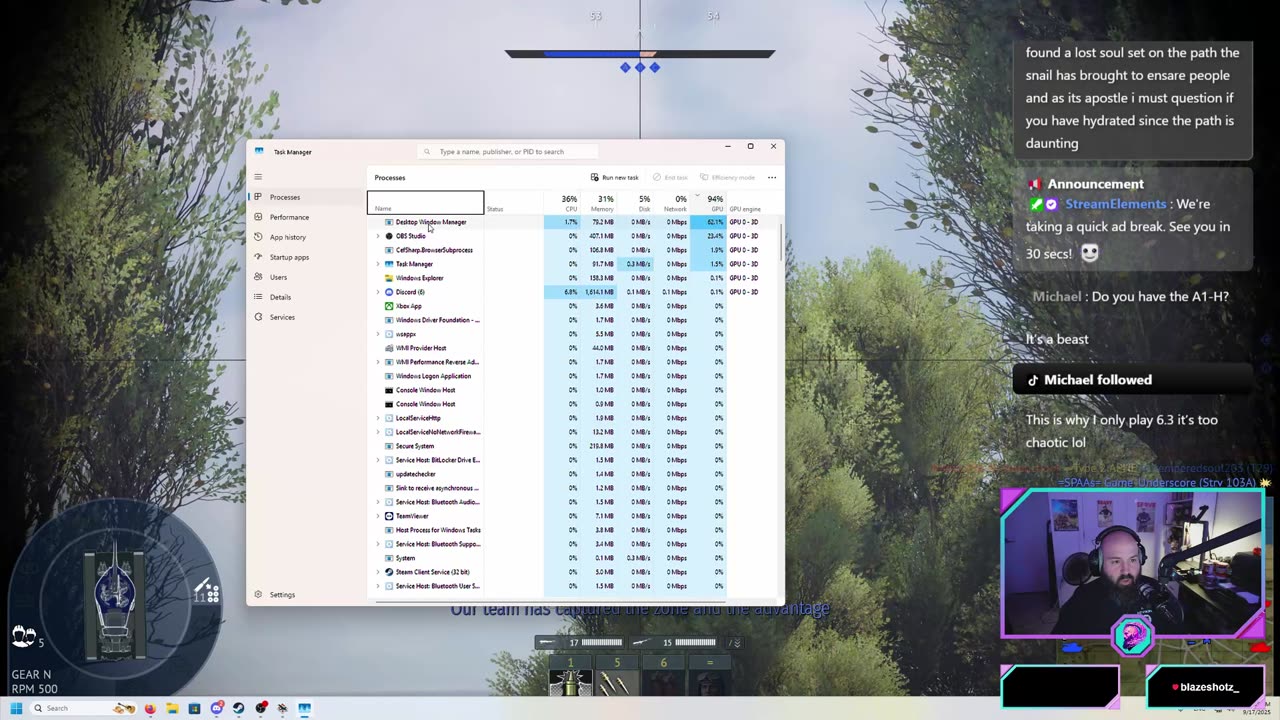Sort processes by the Name column header

[x=425, y=203]
